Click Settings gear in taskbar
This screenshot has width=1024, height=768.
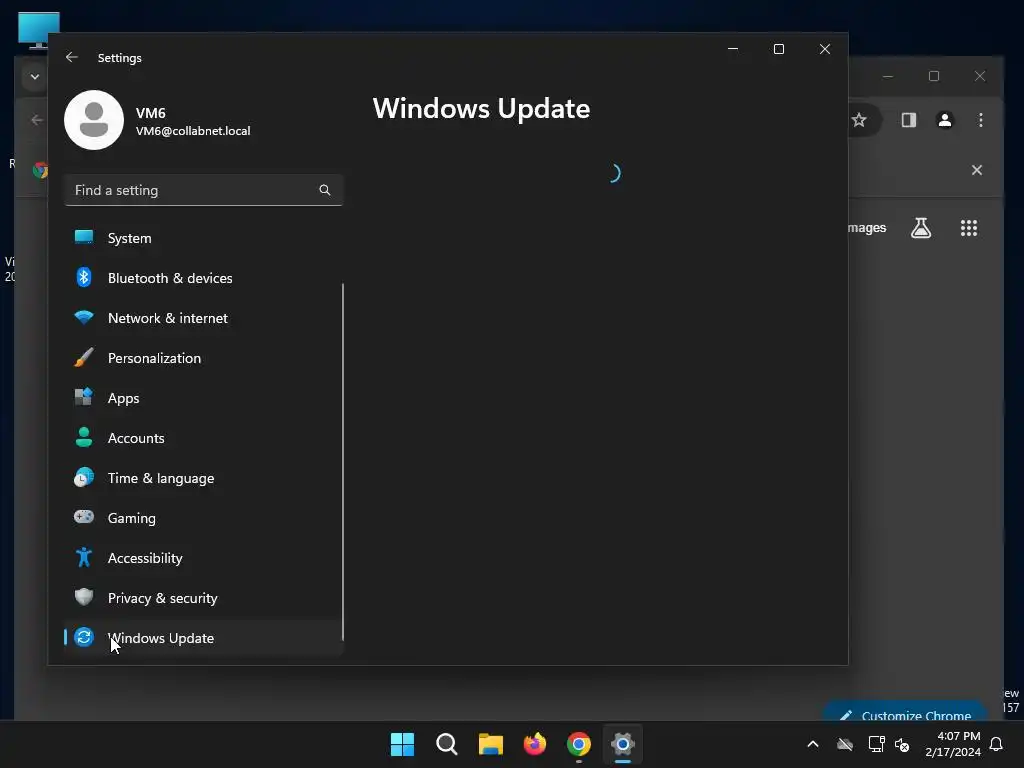click(x=623, y=744)
